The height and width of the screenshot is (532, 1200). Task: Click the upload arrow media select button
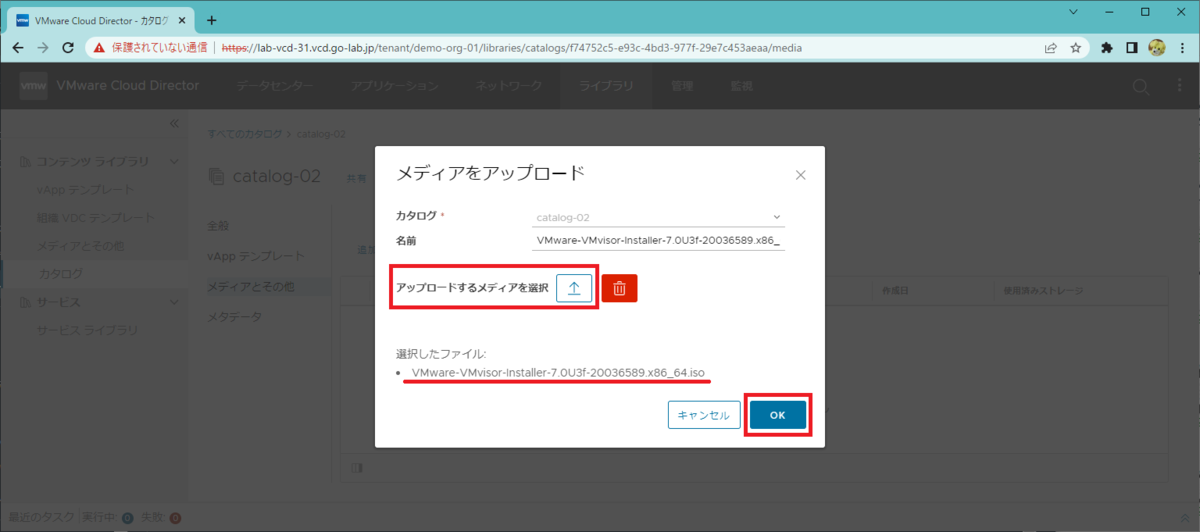tap(574, 288)
